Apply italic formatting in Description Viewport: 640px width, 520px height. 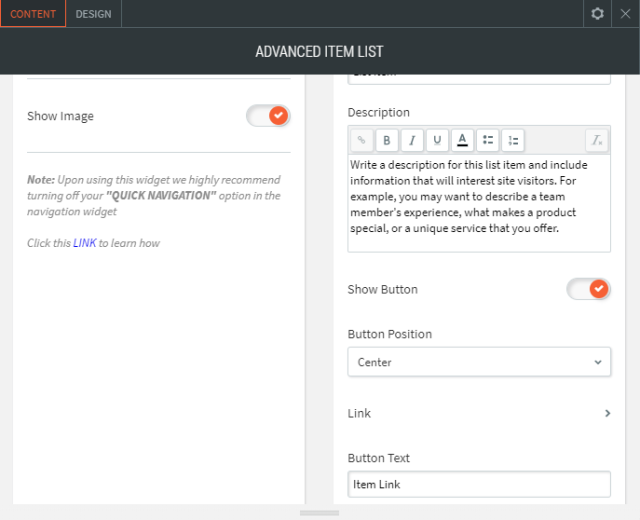point(411,141)
